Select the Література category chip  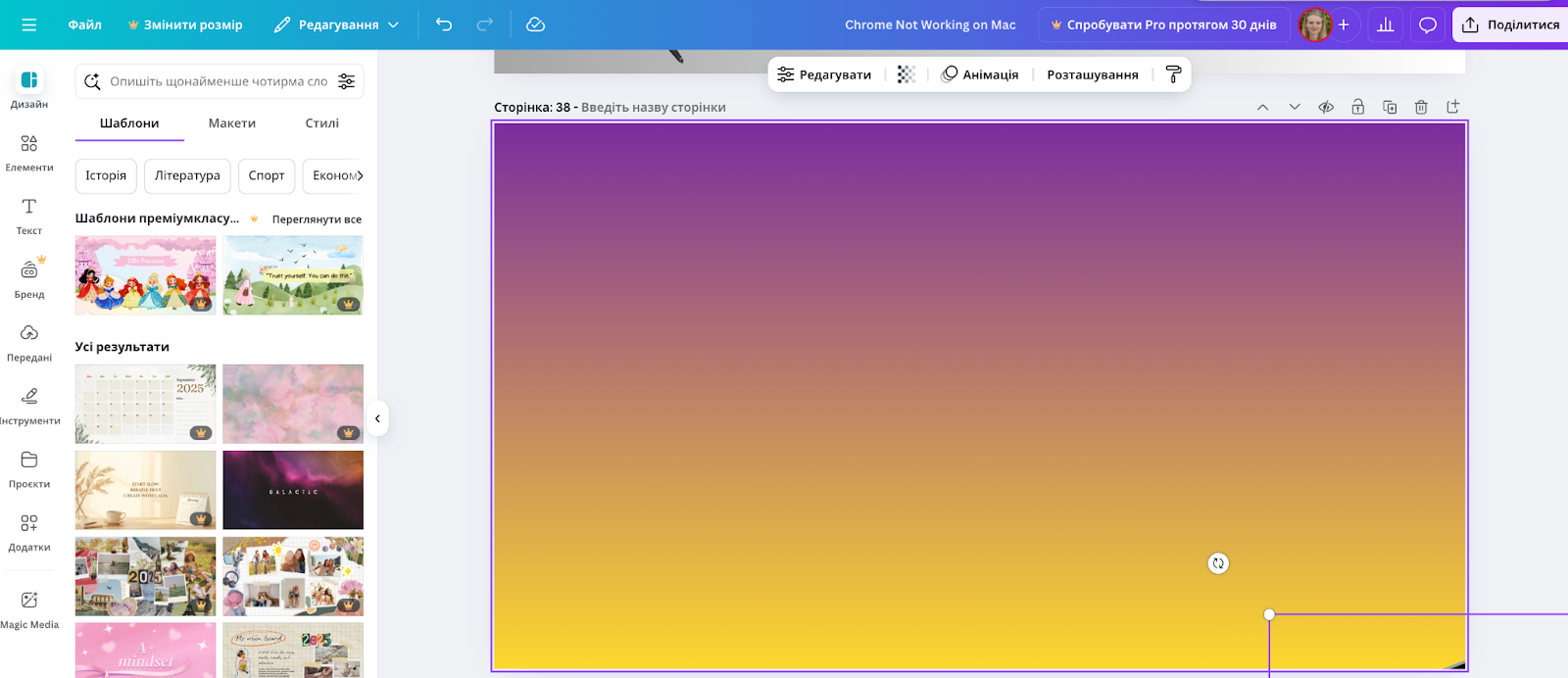click(187, 175)
